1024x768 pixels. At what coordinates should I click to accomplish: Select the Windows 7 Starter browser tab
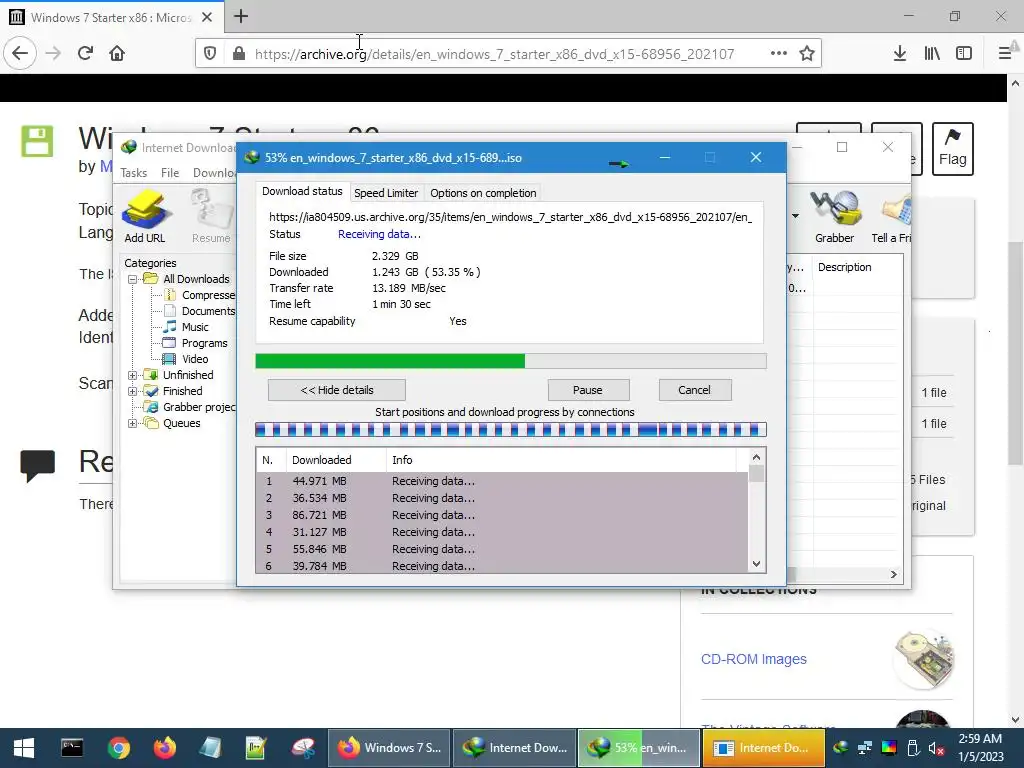(111, 17)
